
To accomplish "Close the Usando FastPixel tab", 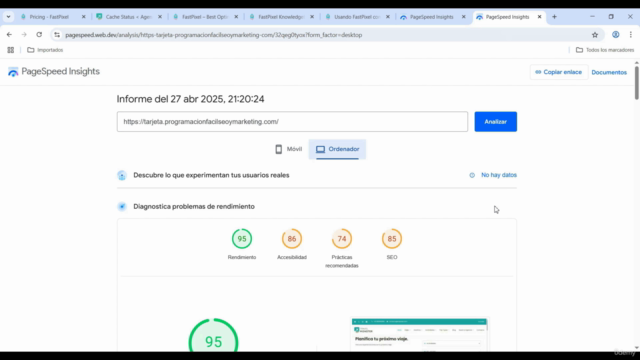I will pyautogui.click(x=388, y=17).
